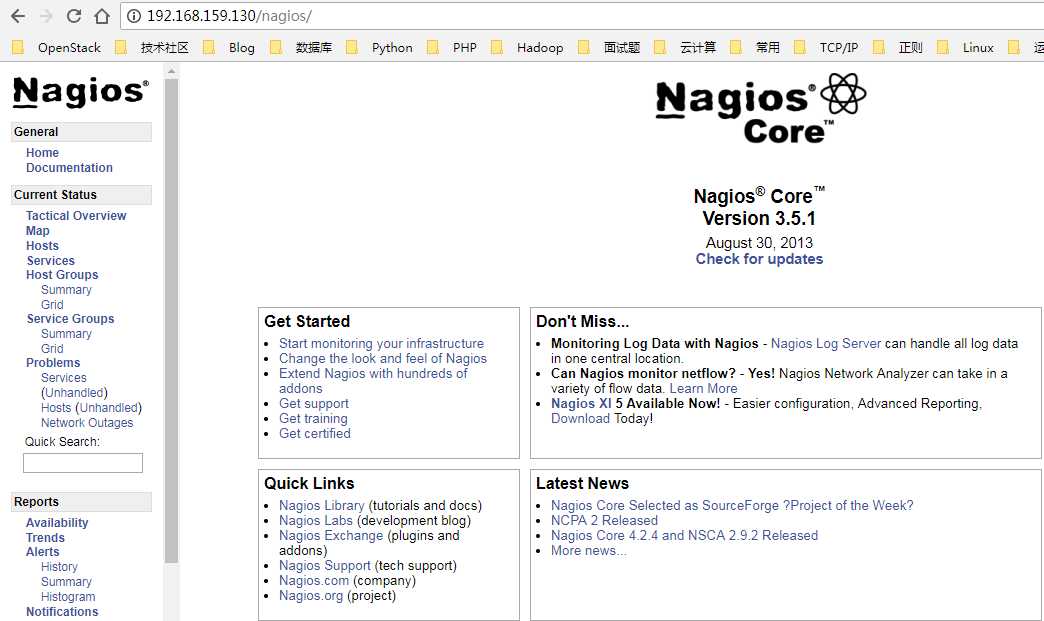The image size is (1044, 621).
Task: Open the Availability report
Action: click(x=57, y=522)
